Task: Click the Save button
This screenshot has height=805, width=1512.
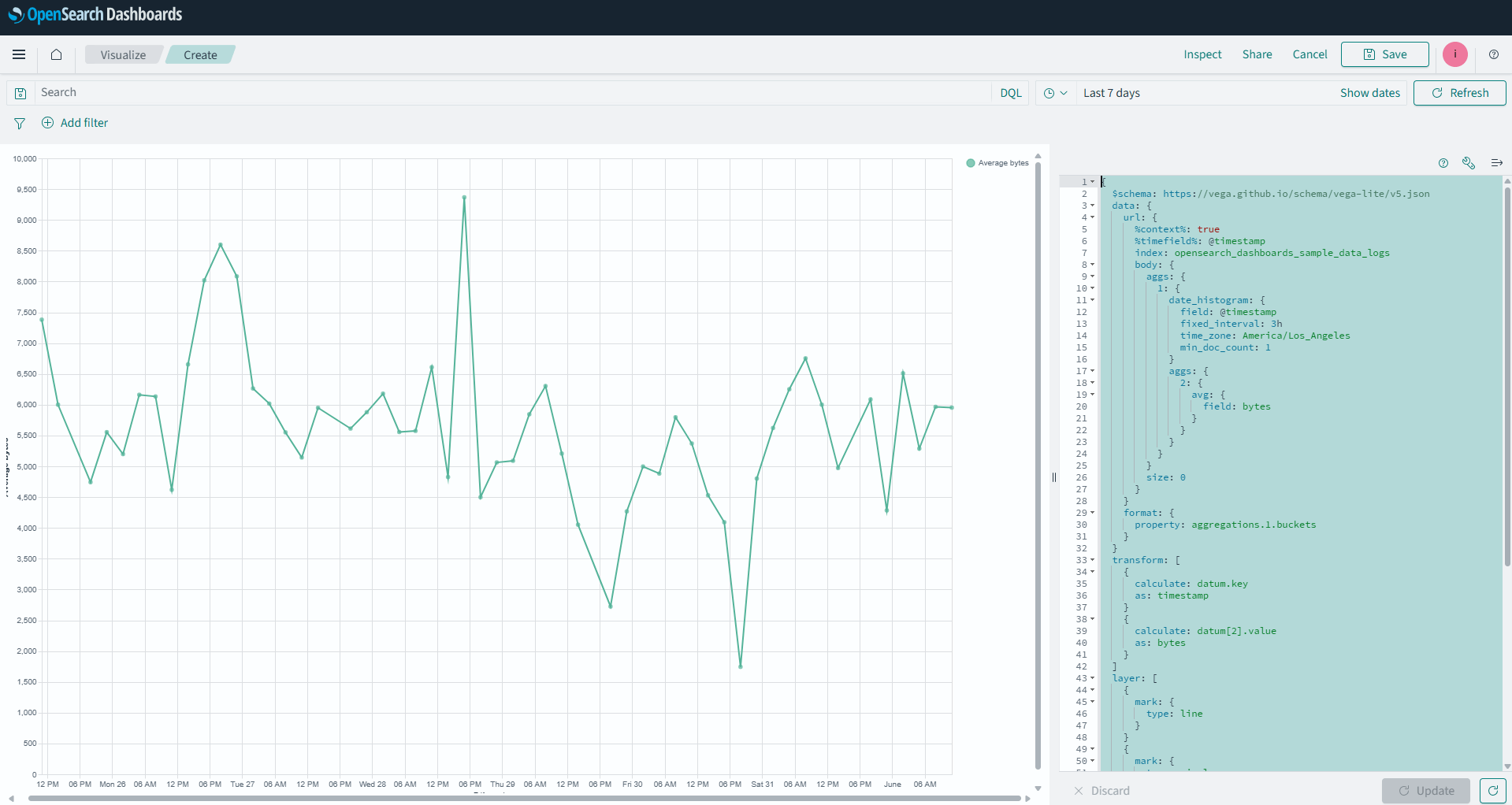Action: pos(1384,54)
